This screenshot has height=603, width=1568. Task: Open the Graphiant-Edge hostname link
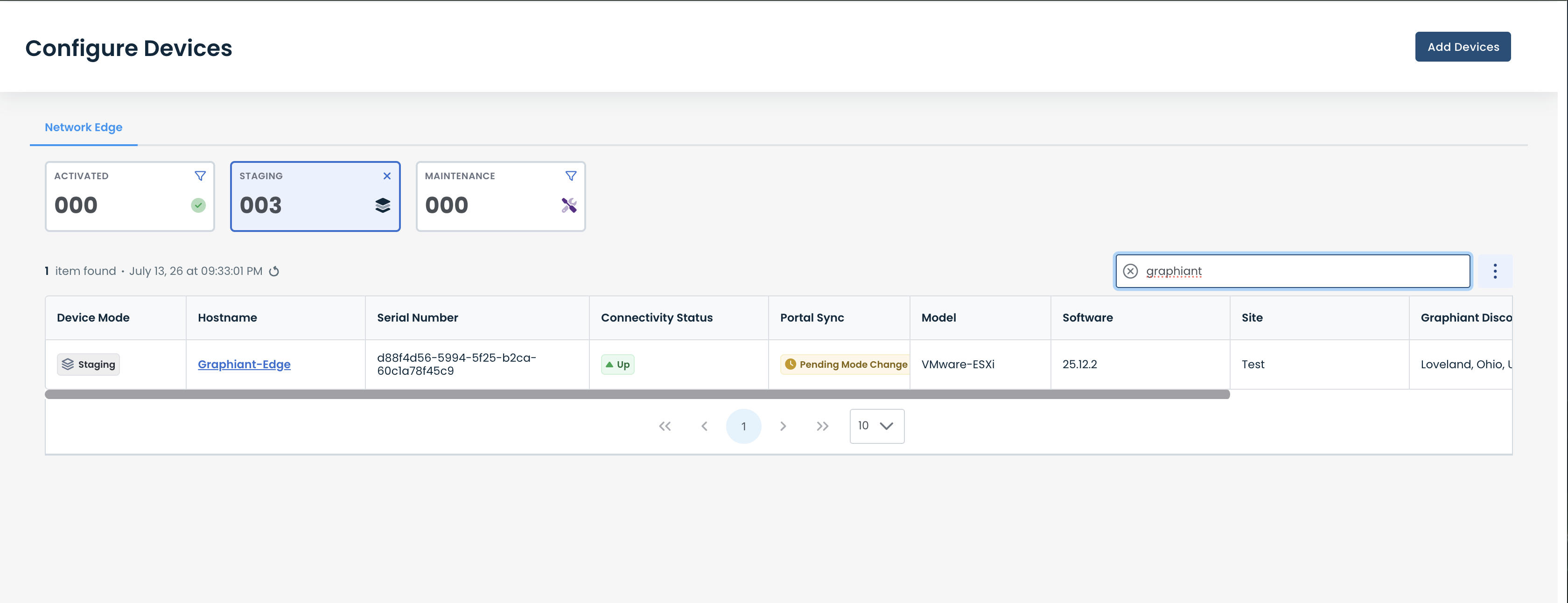[244, 365]
